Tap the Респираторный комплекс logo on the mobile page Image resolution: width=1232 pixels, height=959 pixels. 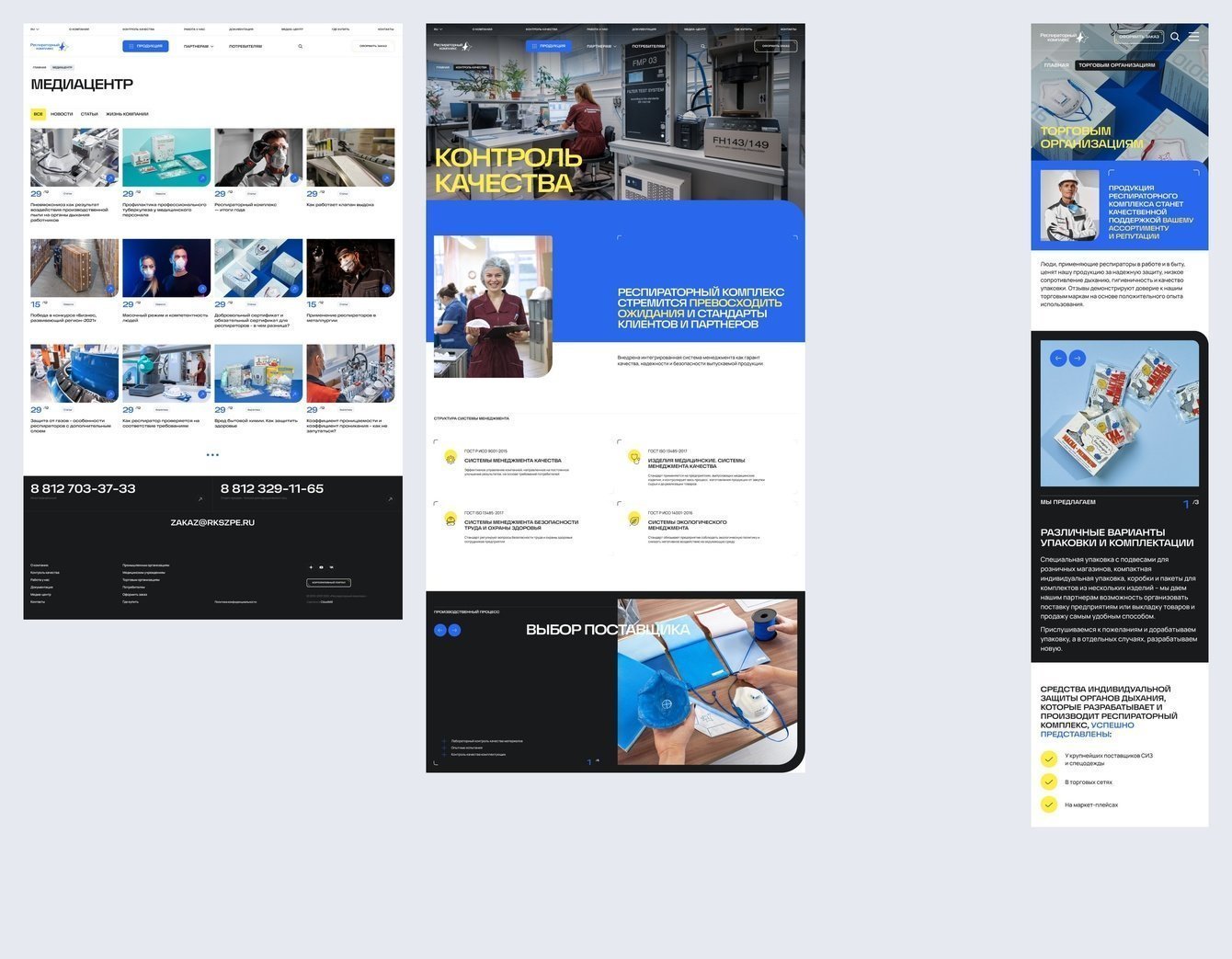coord(1063,37)
